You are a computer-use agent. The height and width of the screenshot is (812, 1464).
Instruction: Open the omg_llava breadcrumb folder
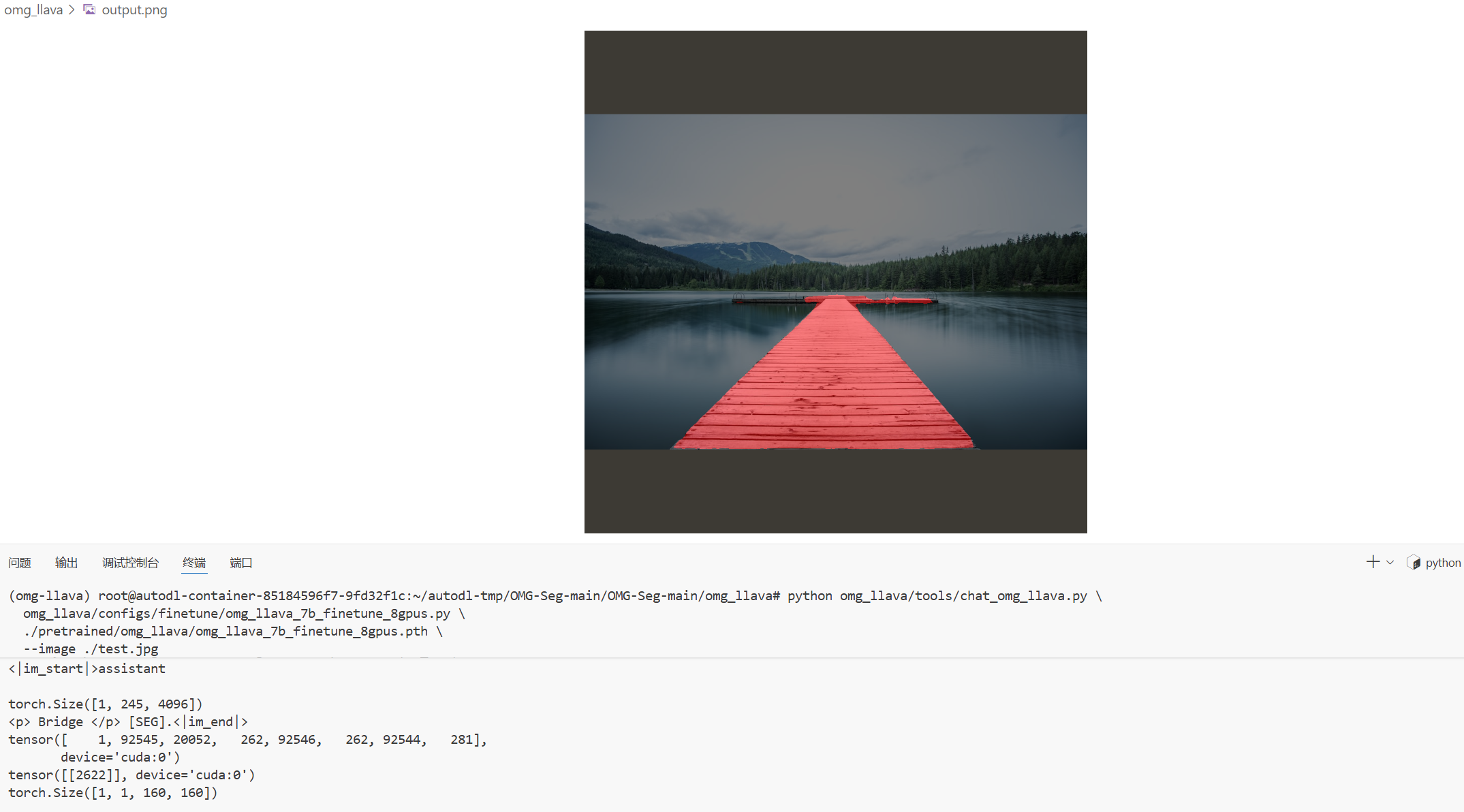33,10
